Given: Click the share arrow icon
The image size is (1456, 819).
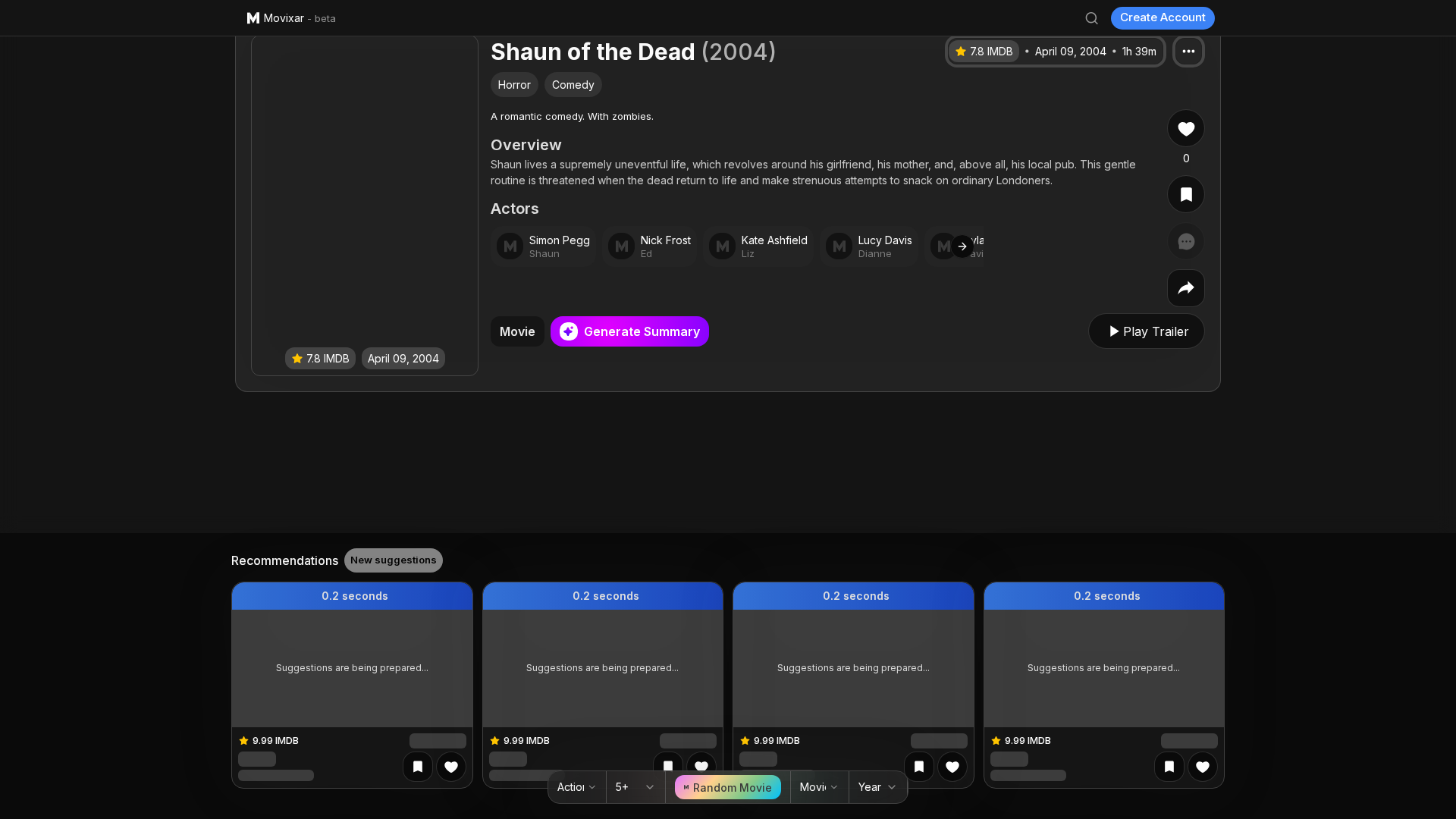Looking at the screenshot, I should click(x=1185, y=288).
